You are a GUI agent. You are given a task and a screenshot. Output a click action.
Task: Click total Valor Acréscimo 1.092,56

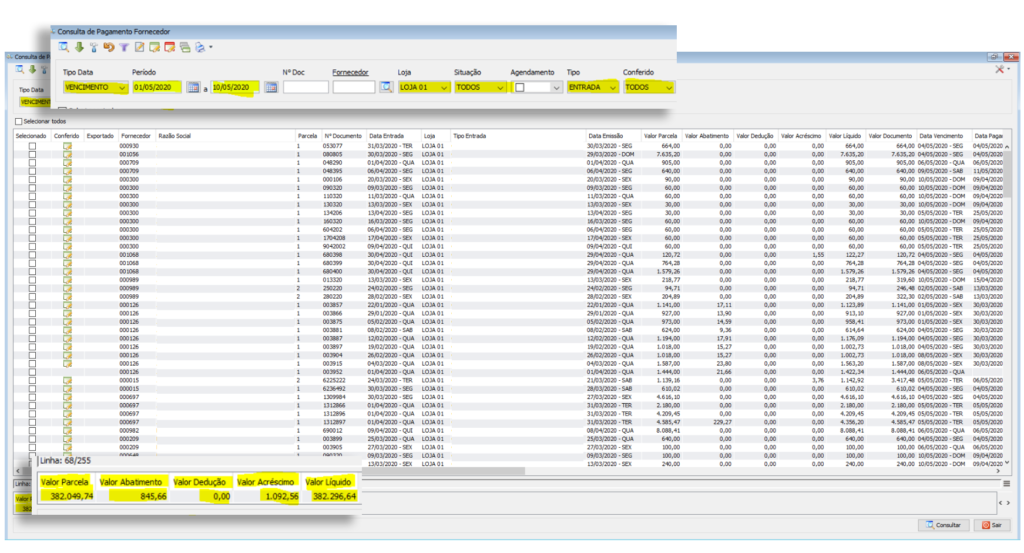point(281,496)
